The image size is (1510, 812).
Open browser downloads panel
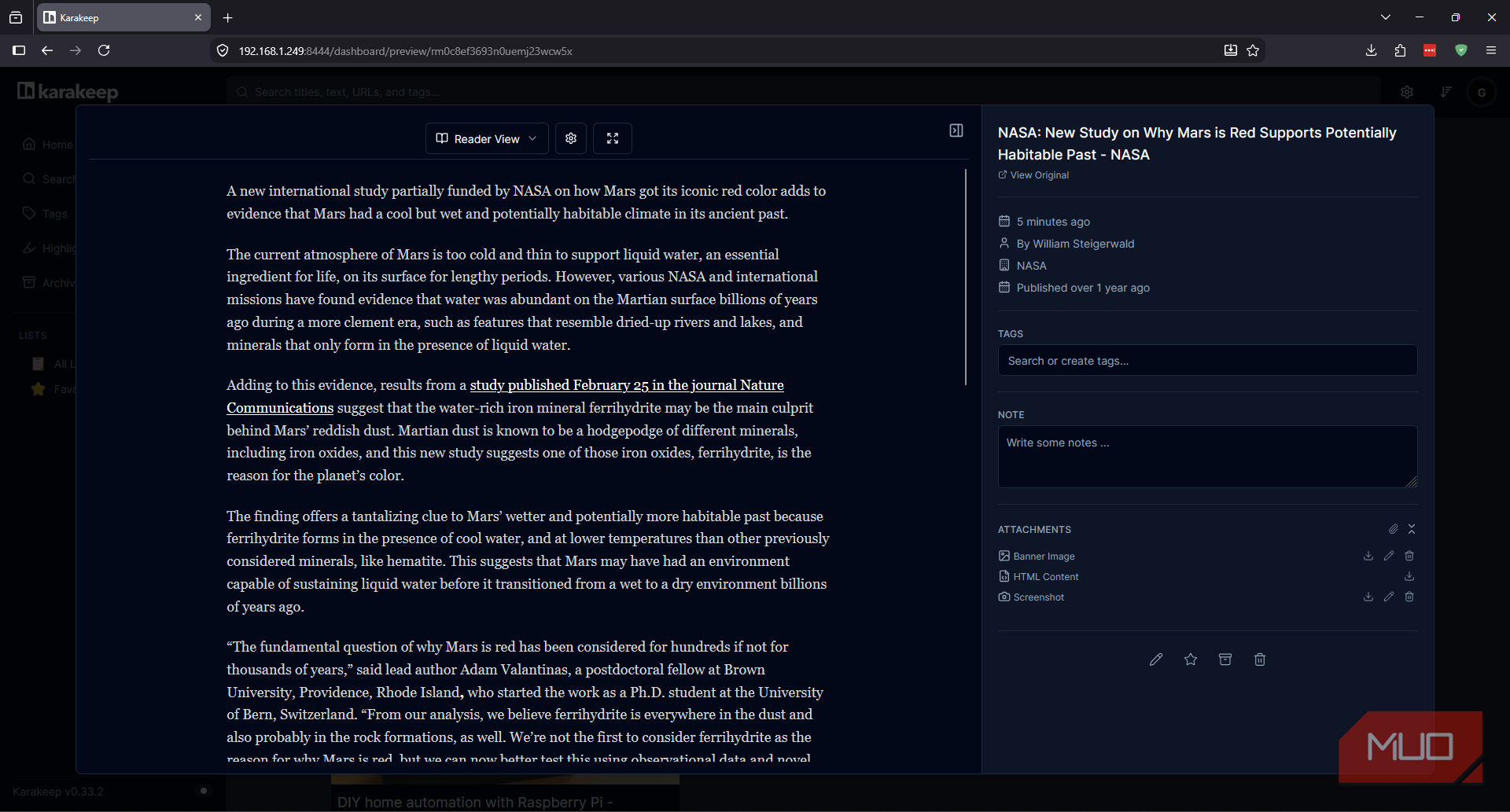(1371, 50)
